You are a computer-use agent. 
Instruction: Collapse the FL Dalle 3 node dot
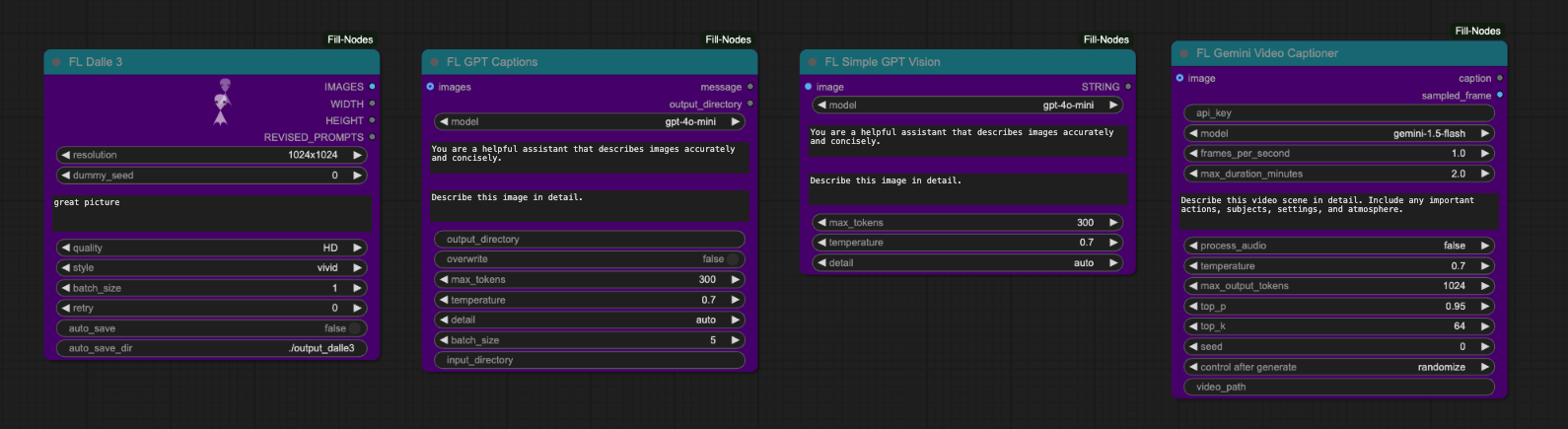coord(56,62)
